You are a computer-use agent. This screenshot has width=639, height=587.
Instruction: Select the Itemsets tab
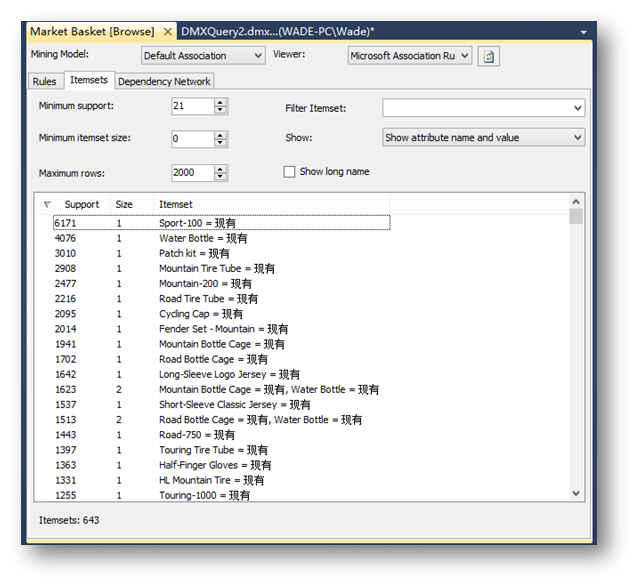[89, 80]
